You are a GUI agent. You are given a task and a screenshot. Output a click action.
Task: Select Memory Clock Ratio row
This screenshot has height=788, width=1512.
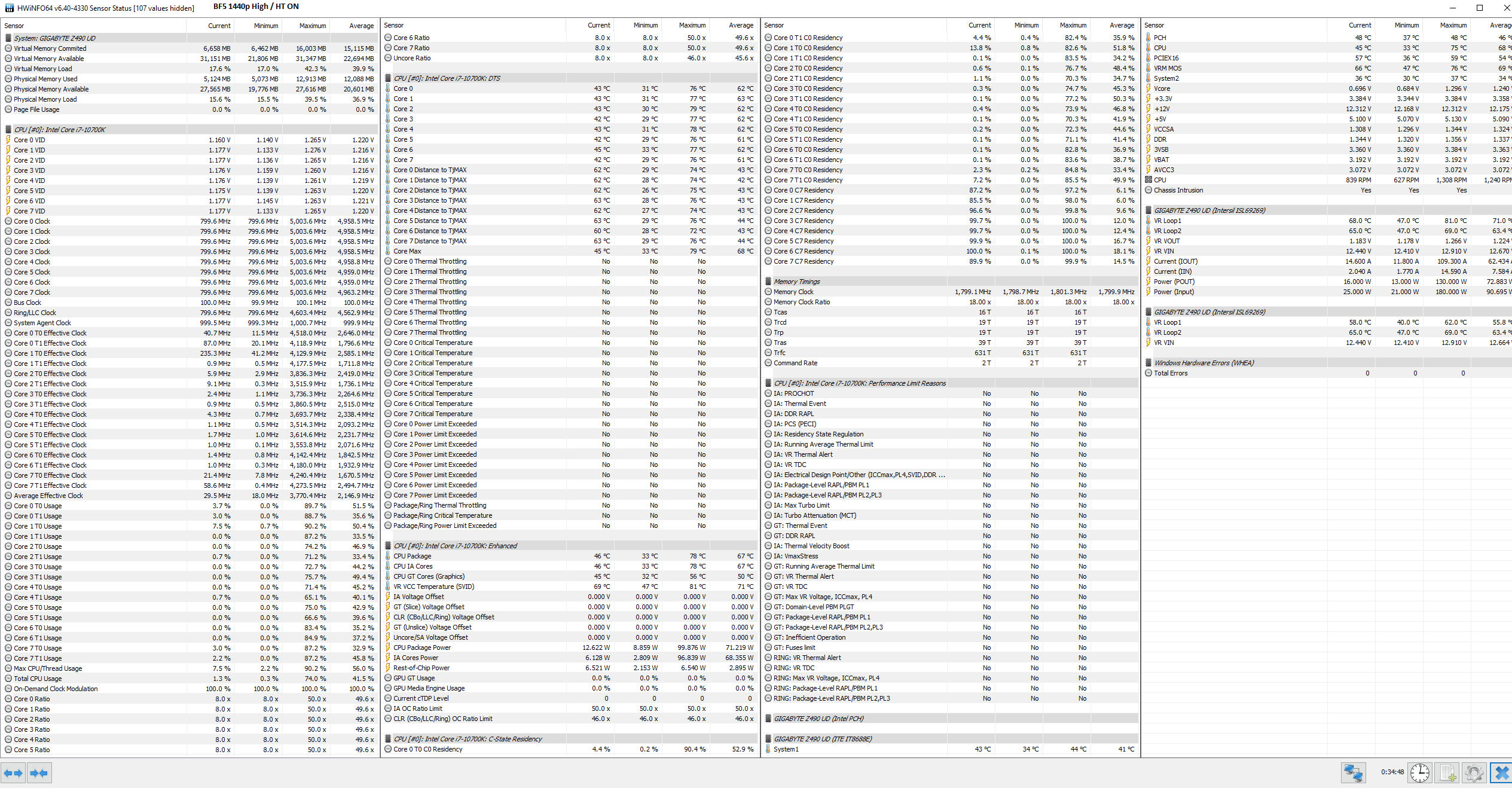tap(951, 302)
